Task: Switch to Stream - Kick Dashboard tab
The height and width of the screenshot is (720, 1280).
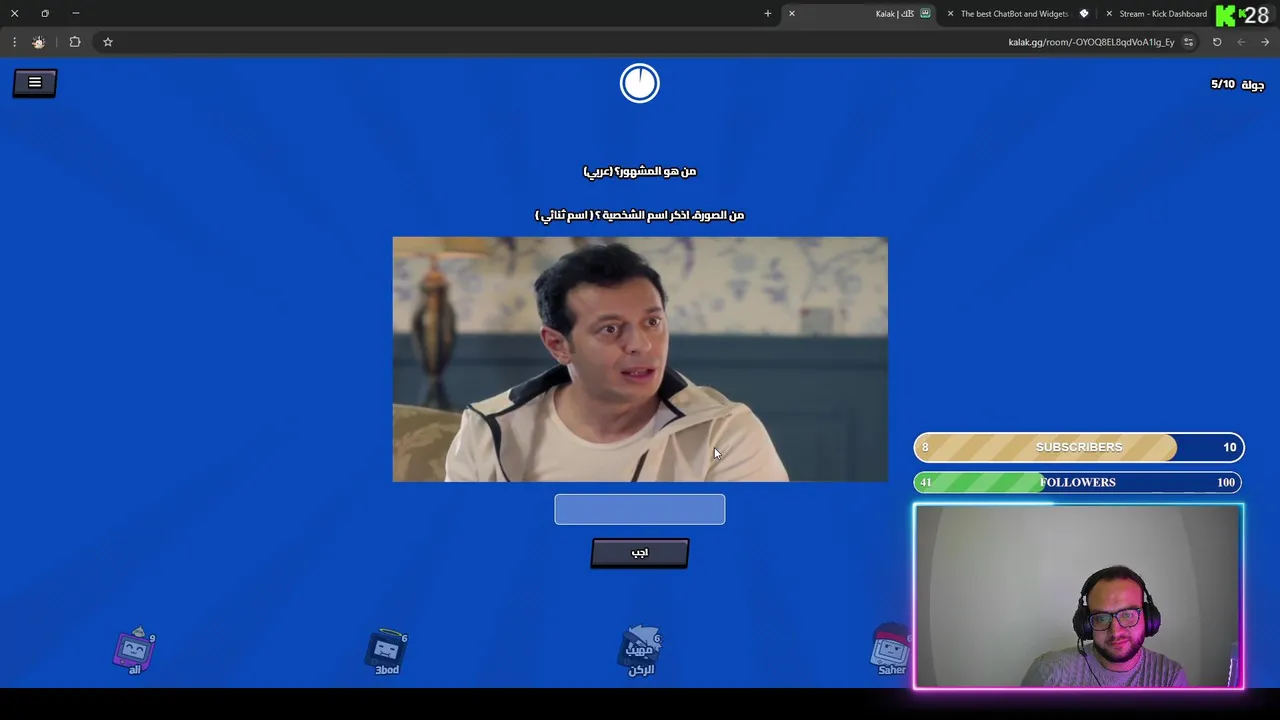Action: [1162, 14]
